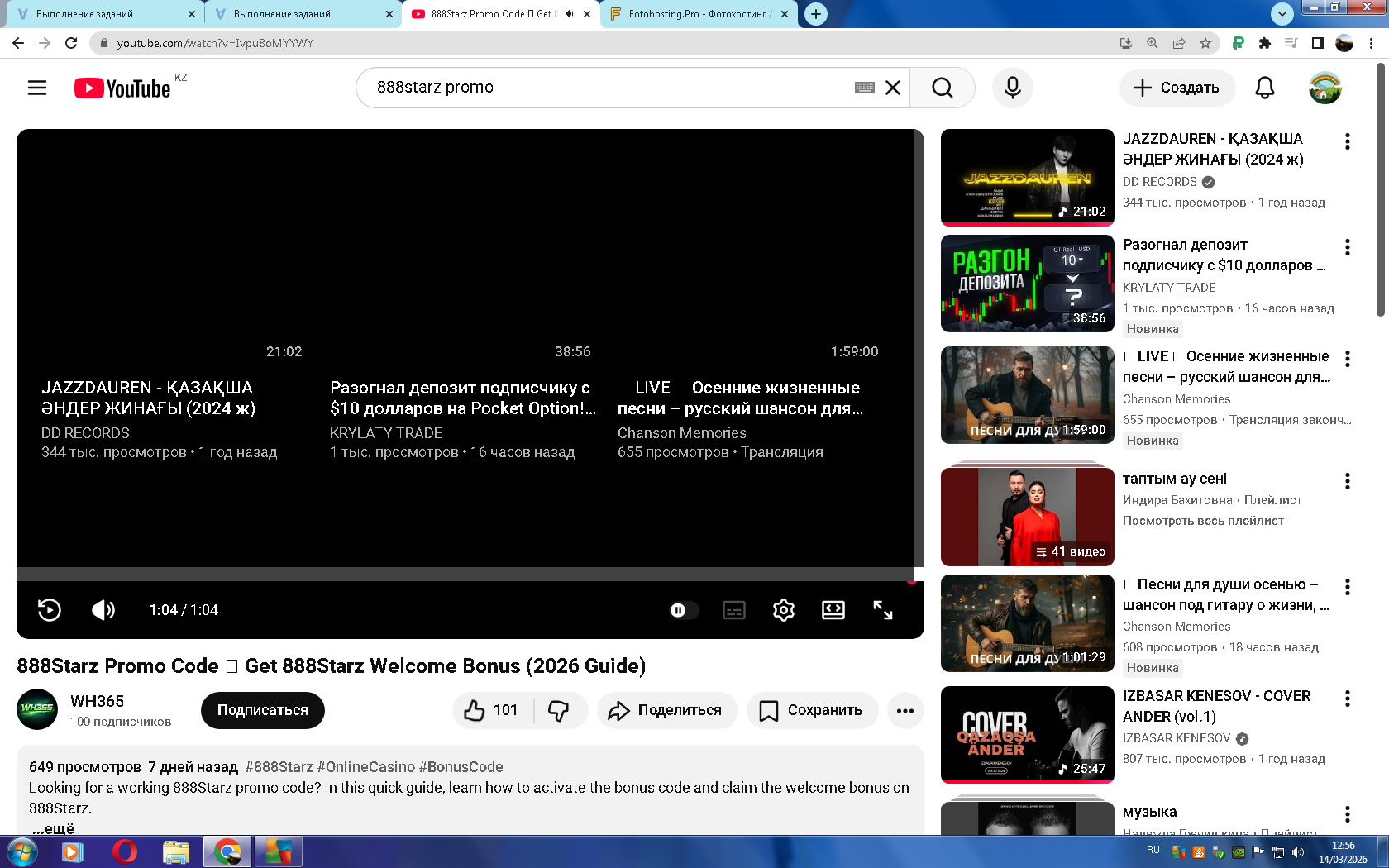1389x868 pixels.
Task: Switch to theater mode view
Action: click(x=833, y=610)
